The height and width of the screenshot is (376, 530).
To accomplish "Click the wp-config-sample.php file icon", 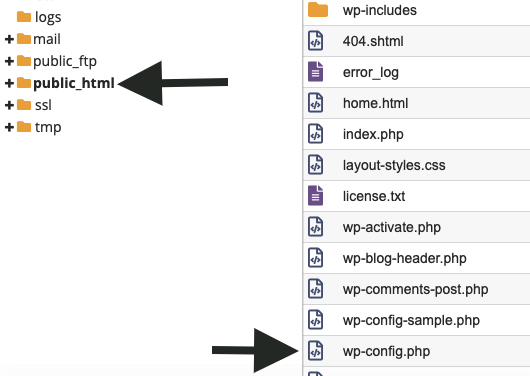I will pos(315,320).
